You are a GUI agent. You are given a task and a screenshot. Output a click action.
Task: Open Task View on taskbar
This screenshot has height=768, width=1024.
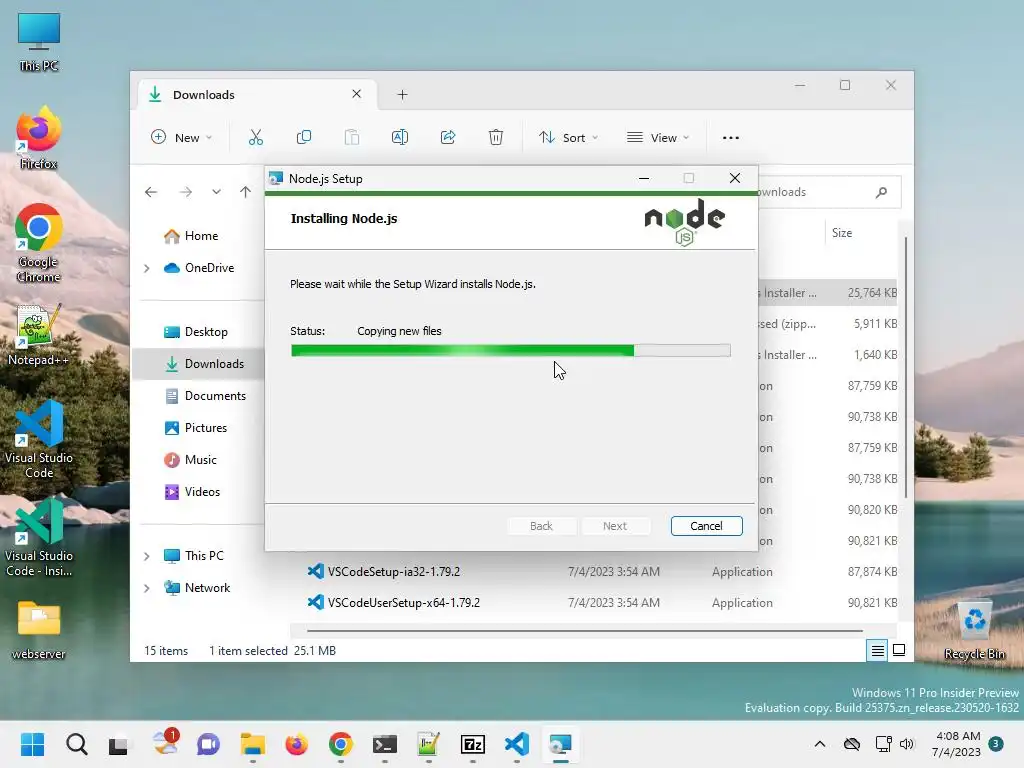pyautogui.click(x=118, y=744)
